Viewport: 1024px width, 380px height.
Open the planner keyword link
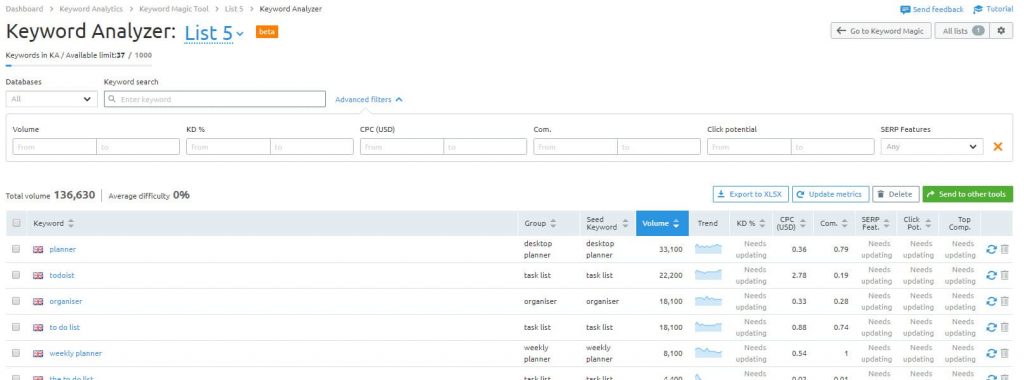tap(63, 249)
